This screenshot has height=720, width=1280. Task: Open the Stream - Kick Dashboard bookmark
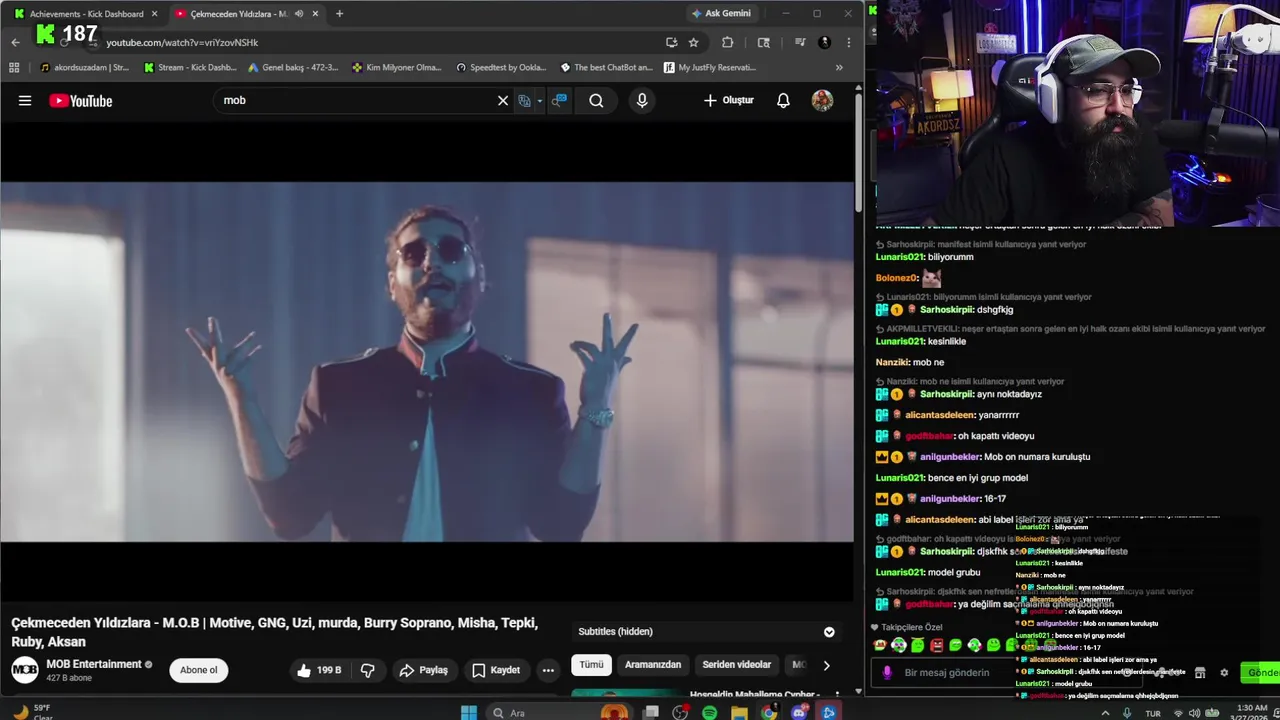[190, 68]
